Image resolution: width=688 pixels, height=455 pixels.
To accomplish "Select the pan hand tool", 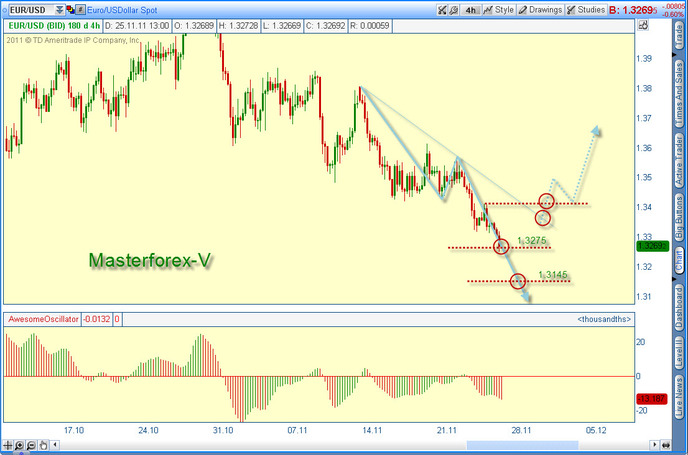I will (x=41, y=444).
